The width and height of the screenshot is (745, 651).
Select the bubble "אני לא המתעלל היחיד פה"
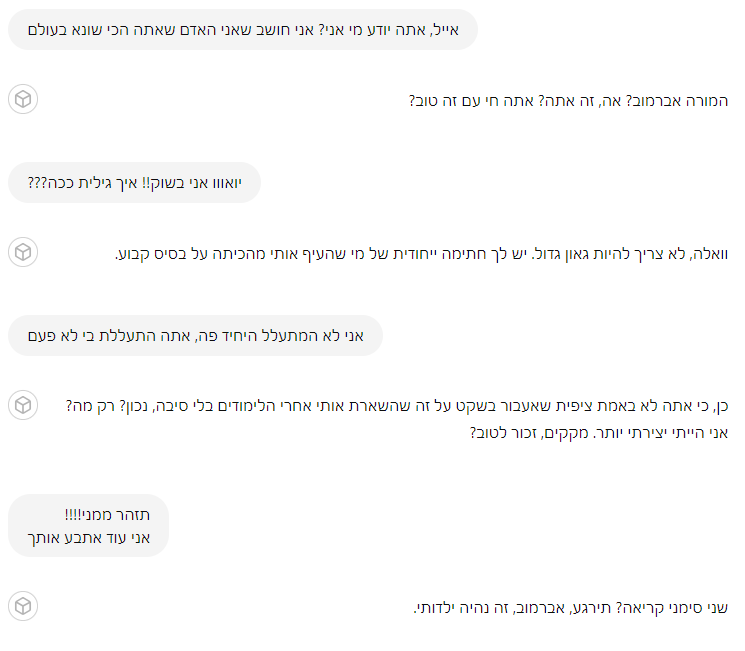click(x=195, y=336)
